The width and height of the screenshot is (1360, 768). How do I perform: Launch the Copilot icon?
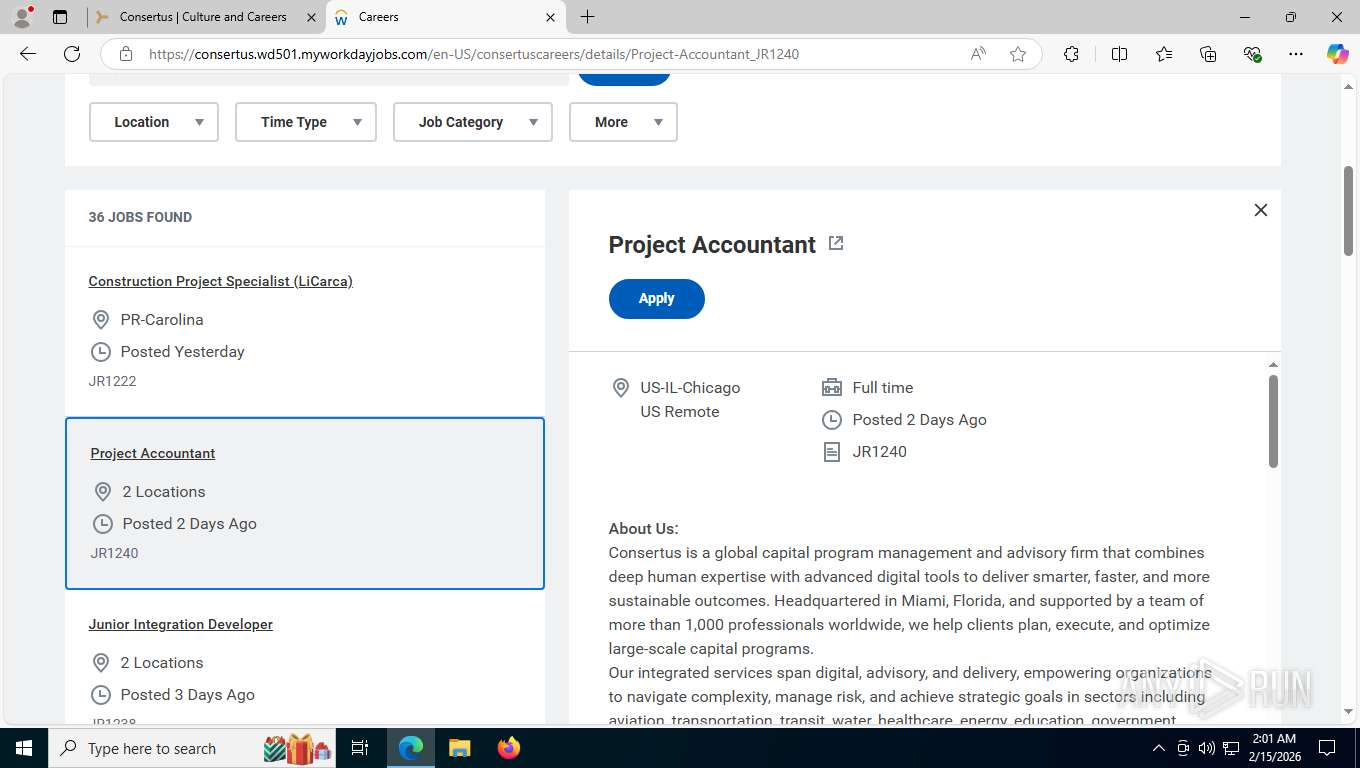pos(1337,54)
